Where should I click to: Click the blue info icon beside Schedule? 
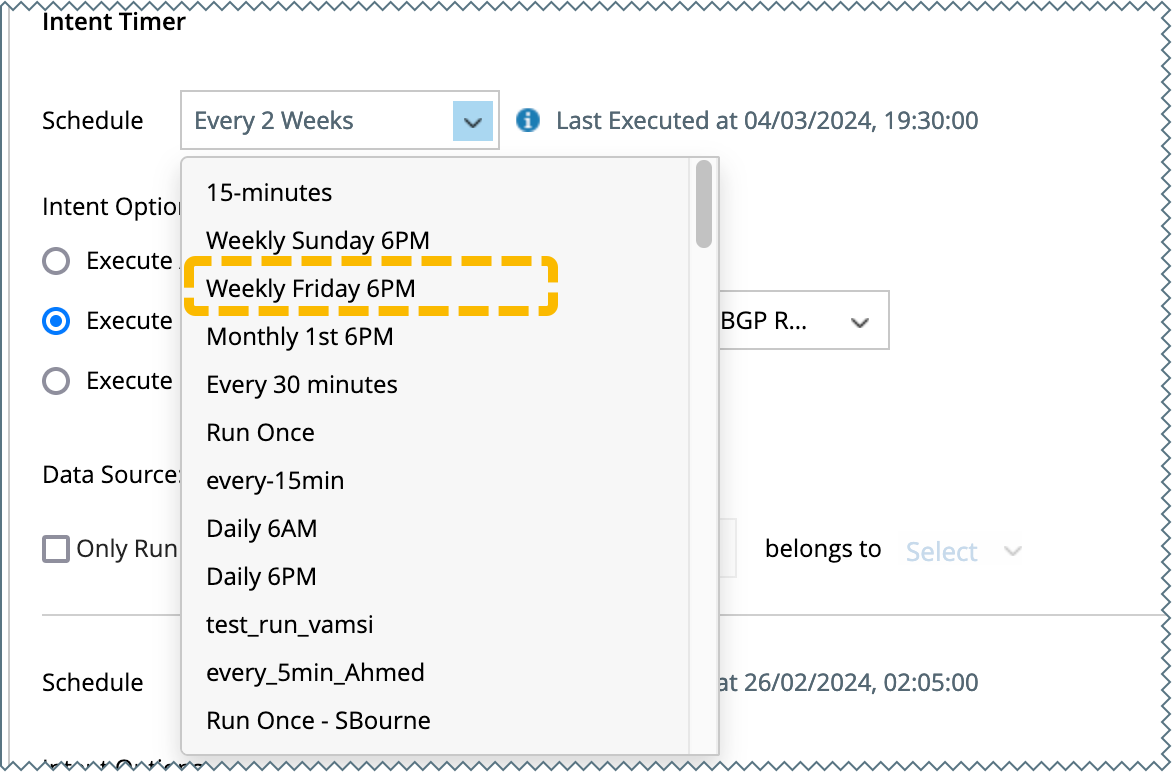pos(527,121)
